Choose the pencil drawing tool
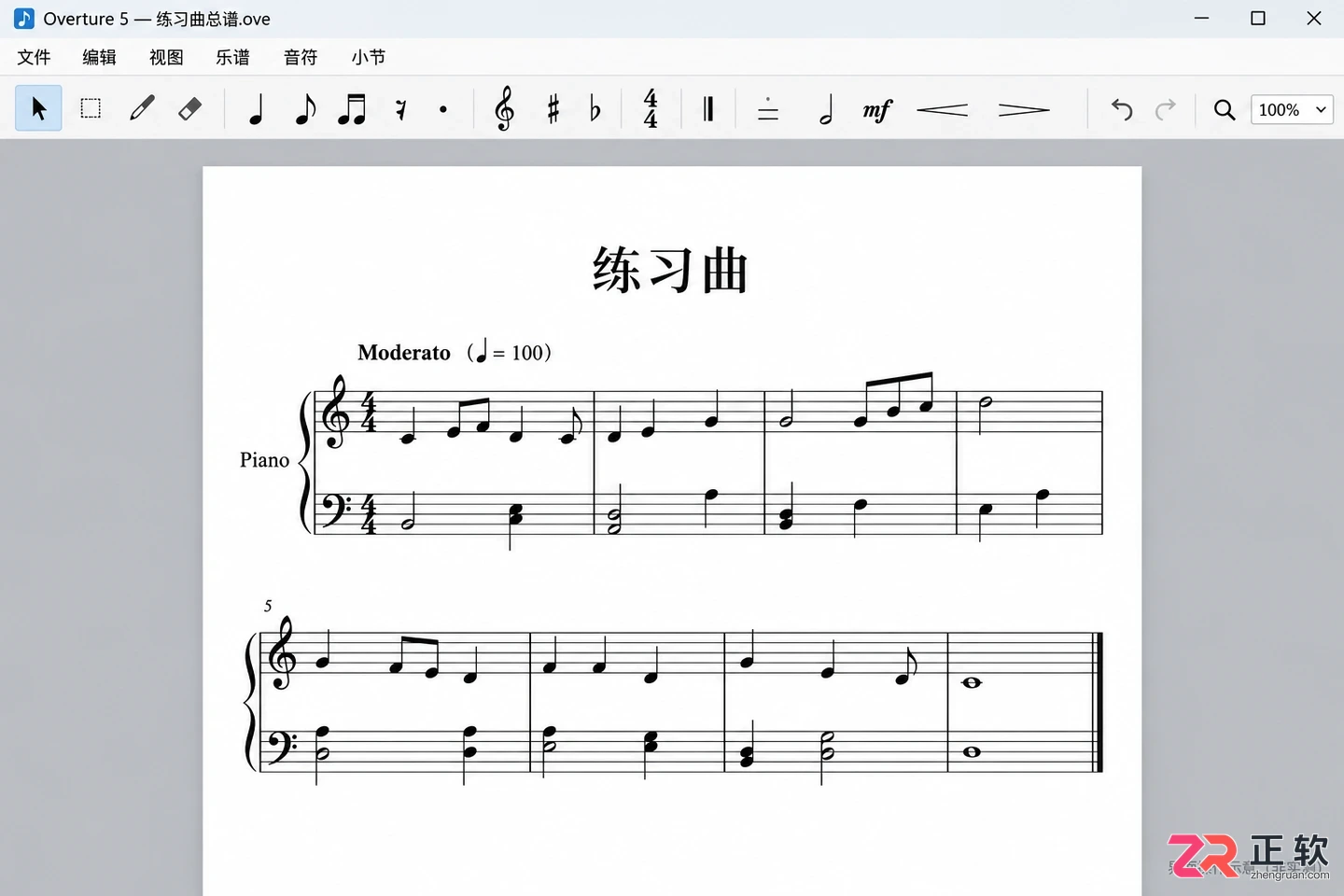Image resolution: width=1344 pixels, height=896 pixels. pyautogui.click(x=142, y=108)
